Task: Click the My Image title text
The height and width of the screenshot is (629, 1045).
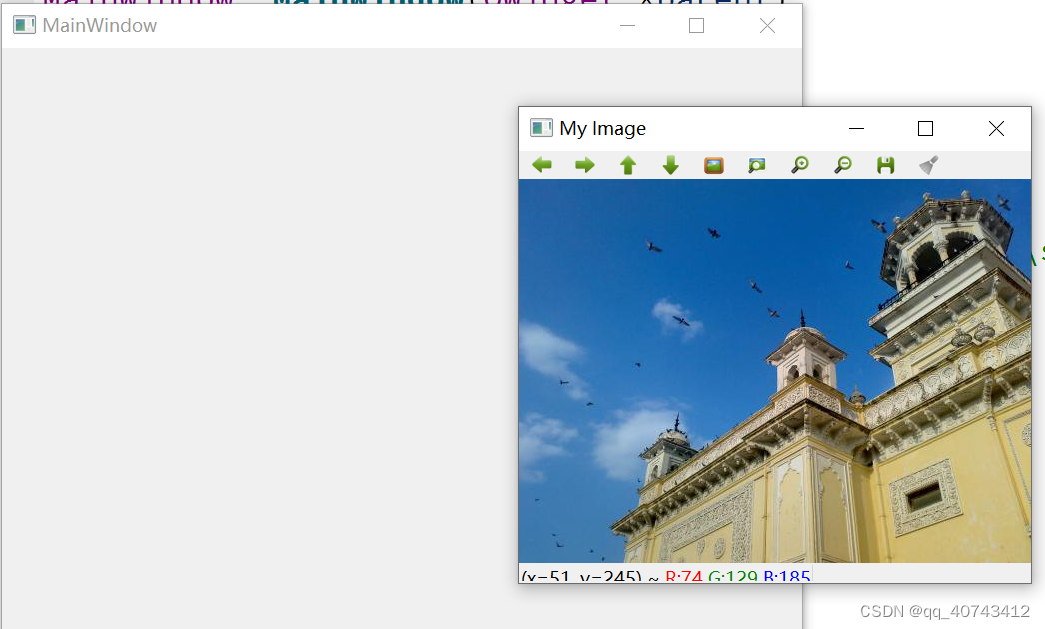Action: coord(602,128)
